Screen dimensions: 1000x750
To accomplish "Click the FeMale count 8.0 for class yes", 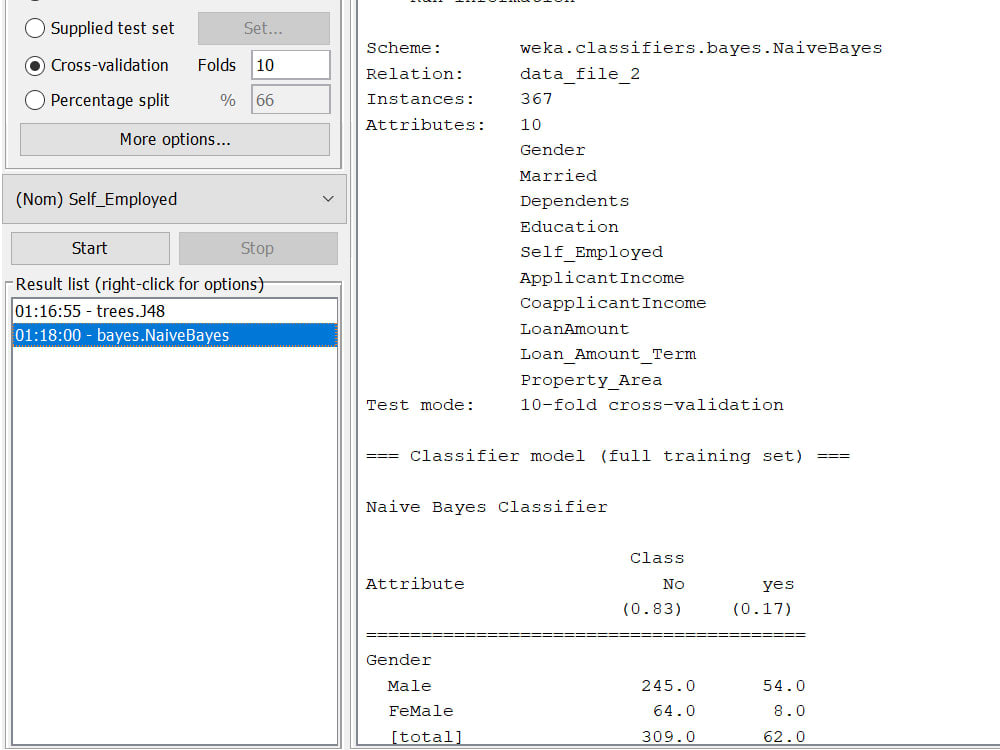I will [790, 711].
